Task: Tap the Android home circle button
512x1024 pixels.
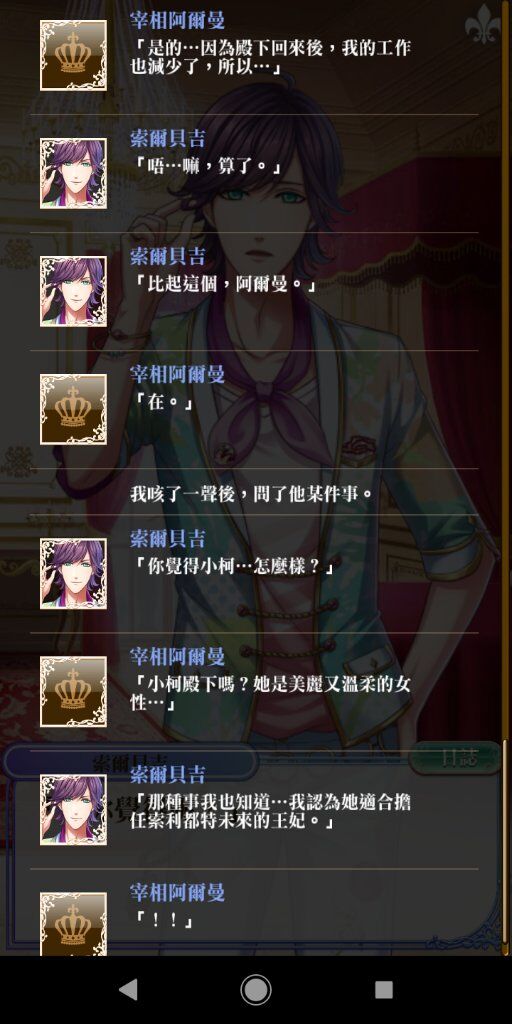Action: pyautogui.click(x=256, y=989)
